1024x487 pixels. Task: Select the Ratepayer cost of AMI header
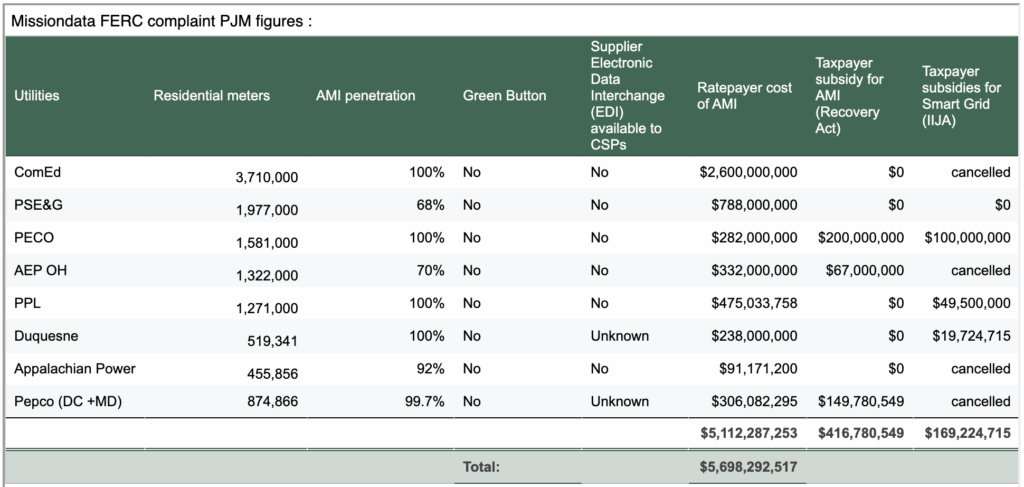click(744, 96)
